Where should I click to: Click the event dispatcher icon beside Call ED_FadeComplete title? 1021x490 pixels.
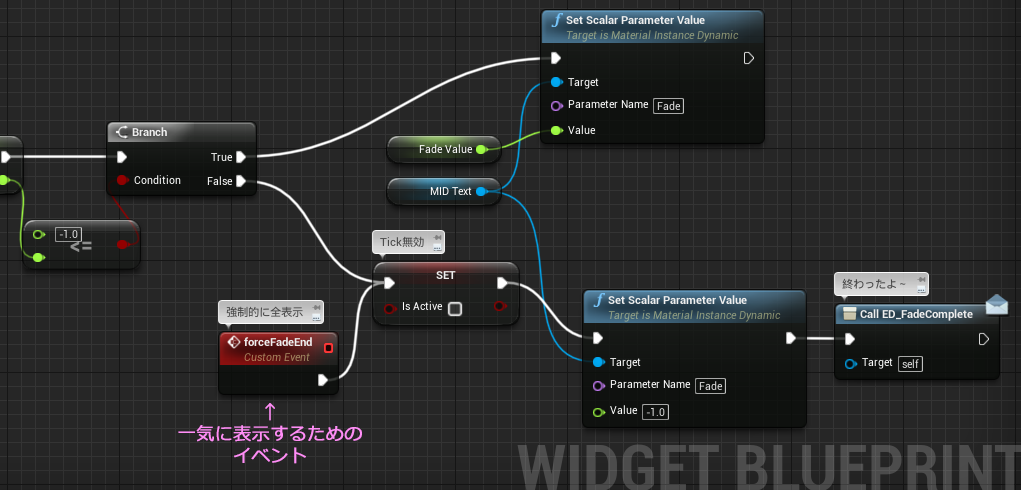point(850,314)
